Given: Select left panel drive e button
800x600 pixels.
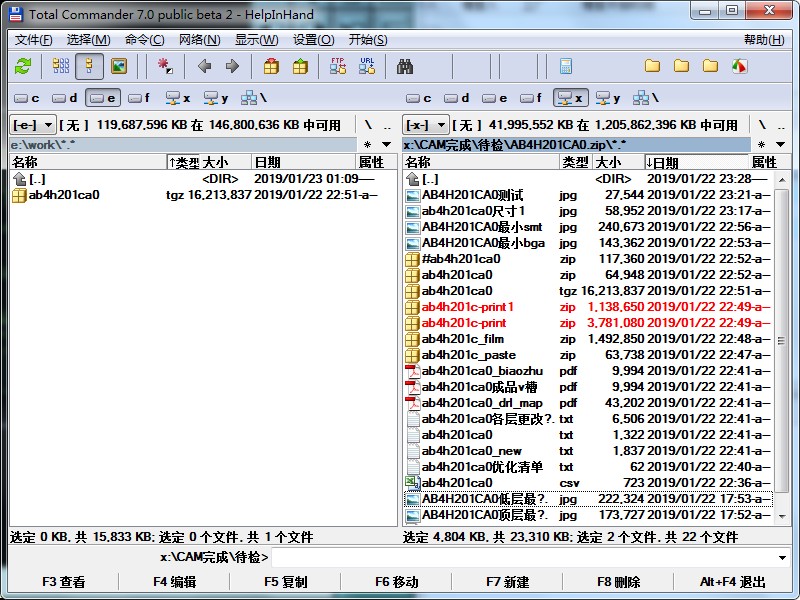Looking at the screenshot, I should [x=103, y=98].
